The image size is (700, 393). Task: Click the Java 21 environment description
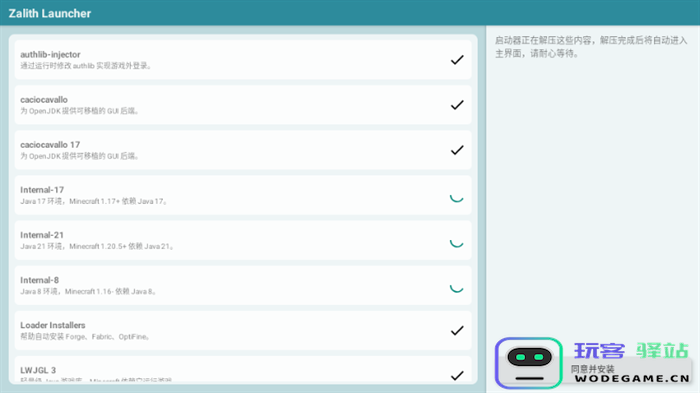[97, 247]
